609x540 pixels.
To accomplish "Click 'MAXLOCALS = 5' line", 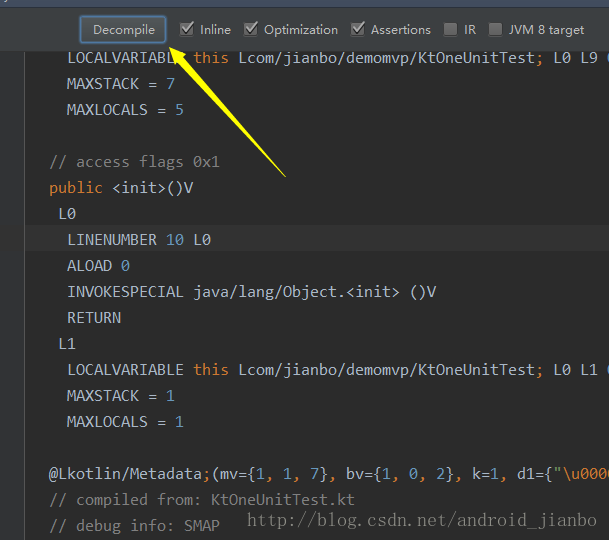I will point(125,110).
